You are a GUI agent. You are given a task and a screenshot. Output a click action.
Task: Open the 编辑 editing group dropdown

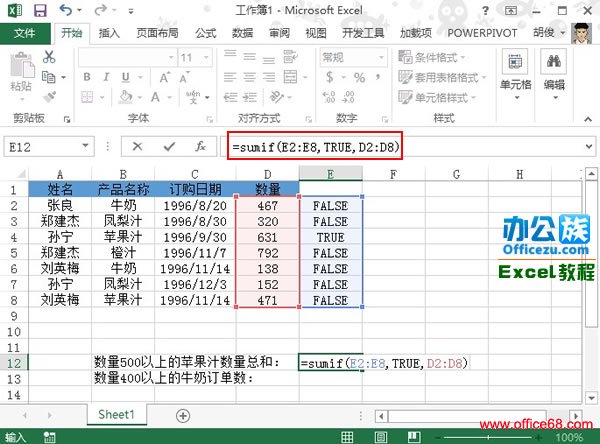[x=554, y=75]
